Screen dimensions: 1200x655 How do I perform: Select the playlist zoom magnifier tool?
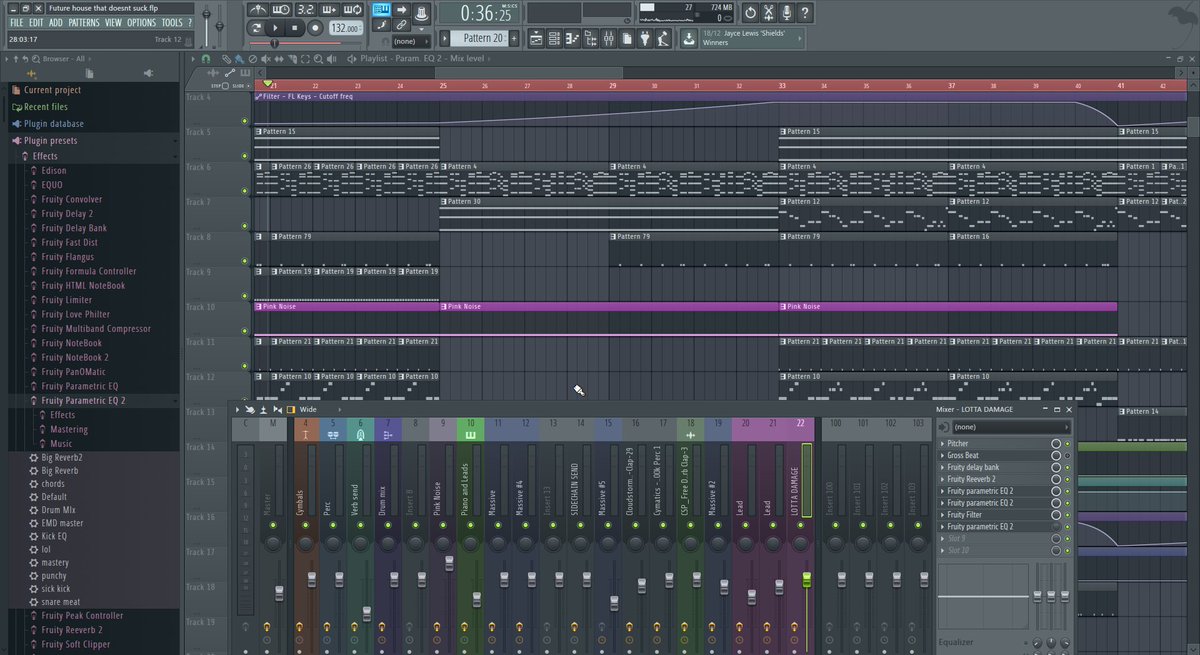pyautogui.click(x=318, y=59)
